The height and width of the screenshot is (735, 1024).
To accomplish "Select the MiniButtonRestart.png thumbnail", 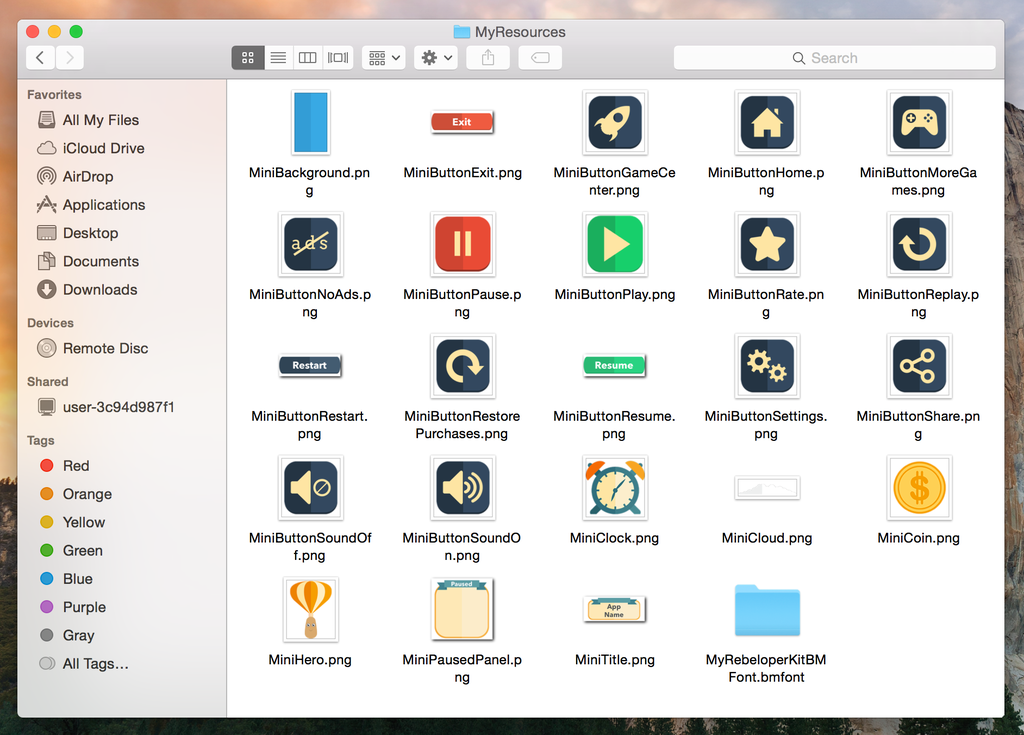I will (x=310, y=365).
